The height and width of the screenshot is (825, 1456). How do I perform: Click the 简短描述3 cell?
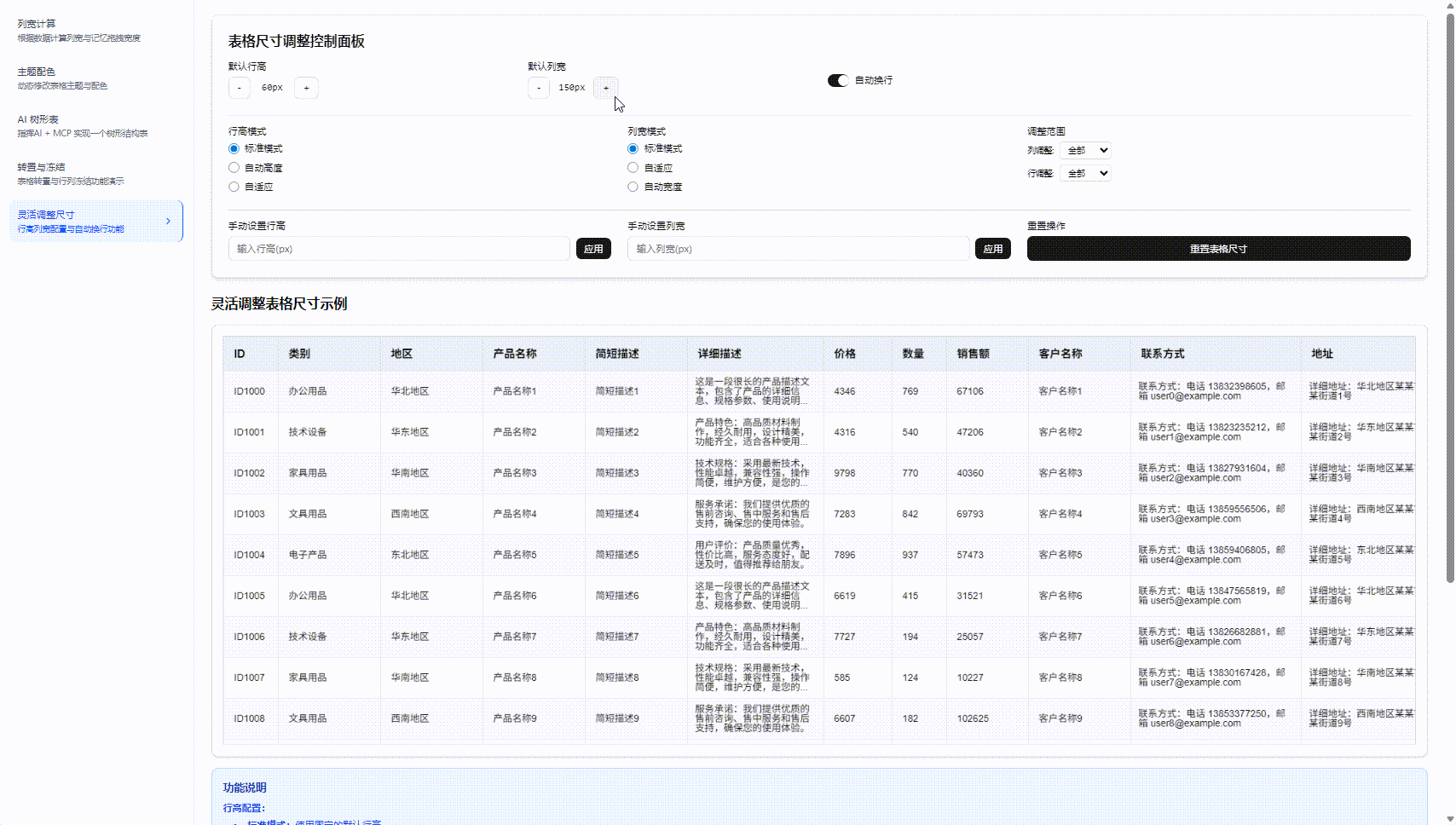(x=636, y=473)
